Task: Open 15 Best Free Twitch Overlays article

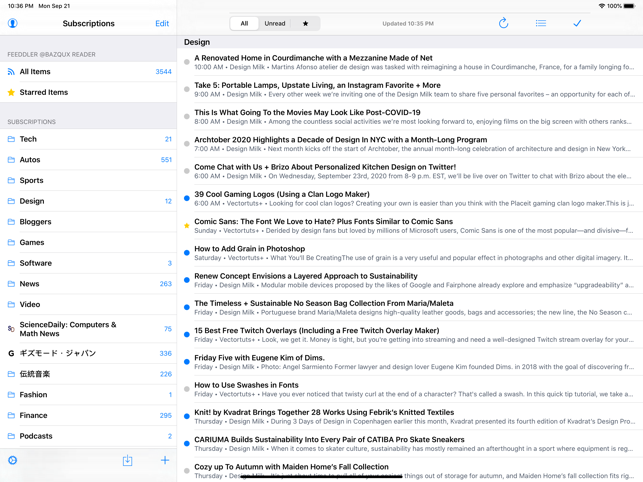Action: coord(410,335)
